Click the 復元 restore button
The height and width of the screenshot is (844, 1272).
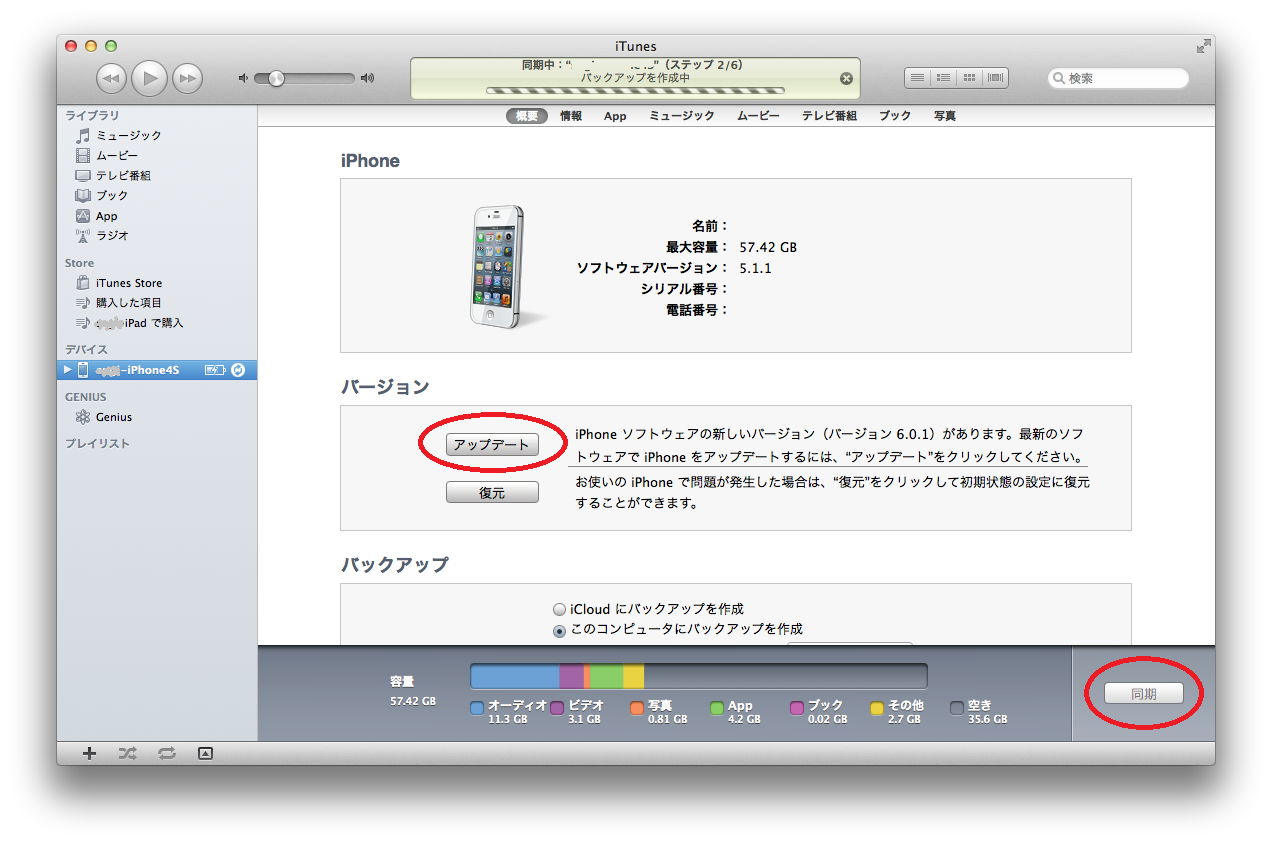492,493
